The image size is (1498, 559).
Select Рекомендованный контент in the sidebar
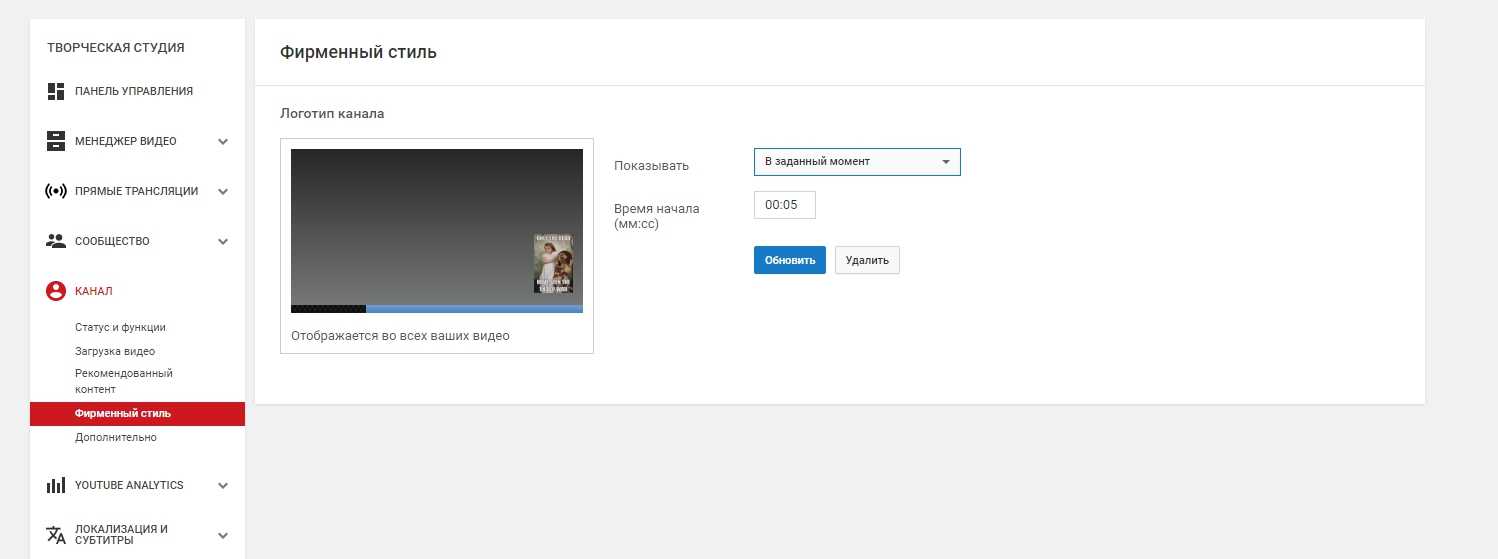pos(123,381)
